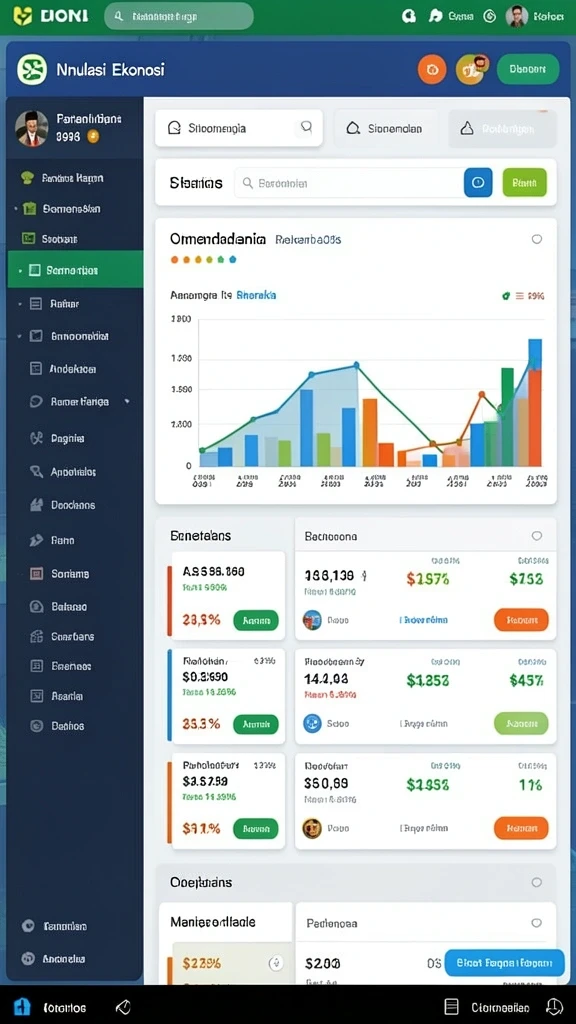Image resolution: width=576 pixels, height=1024 pixels.
Task: Open the Anoaciua item at sidebar bottom
Action: coord(54,959)
